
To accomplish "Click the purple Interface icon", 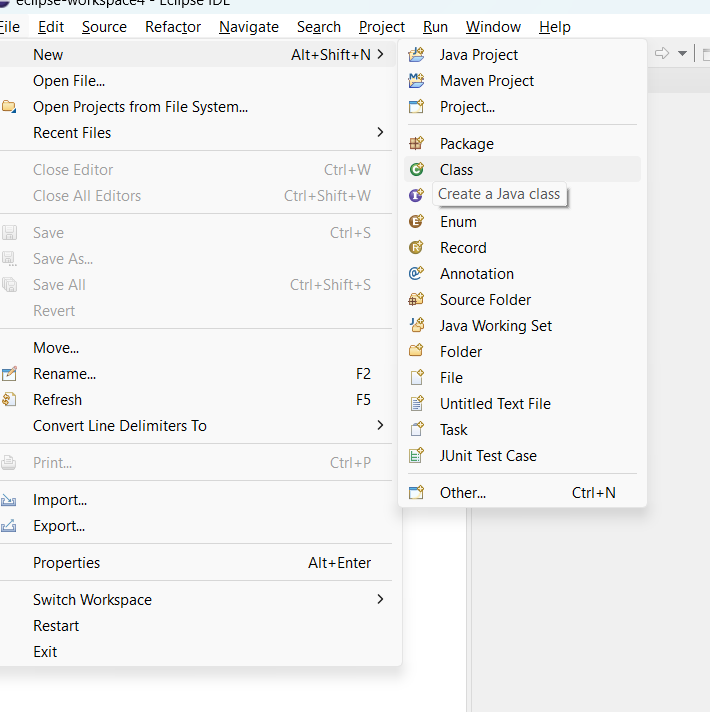I will (x=416, y=195).
